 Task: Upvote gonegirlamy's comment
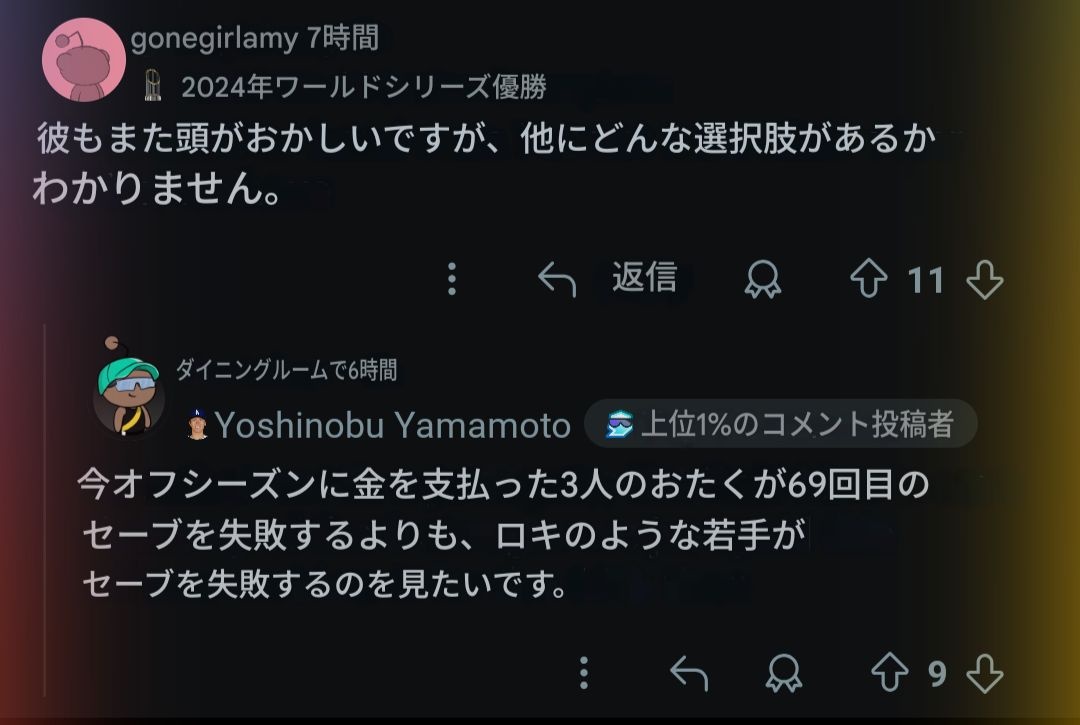869,279
